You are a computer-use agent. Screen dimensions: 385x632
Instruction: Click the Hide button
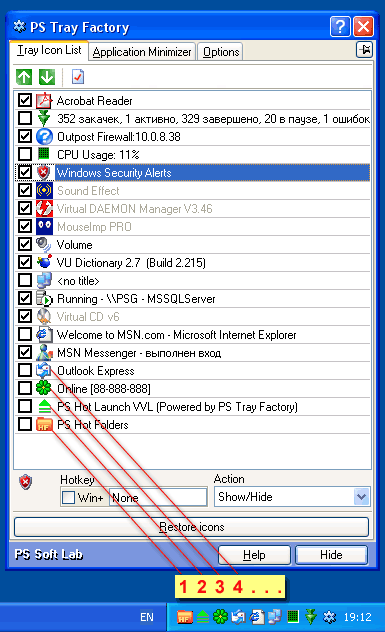coord(331,555)
